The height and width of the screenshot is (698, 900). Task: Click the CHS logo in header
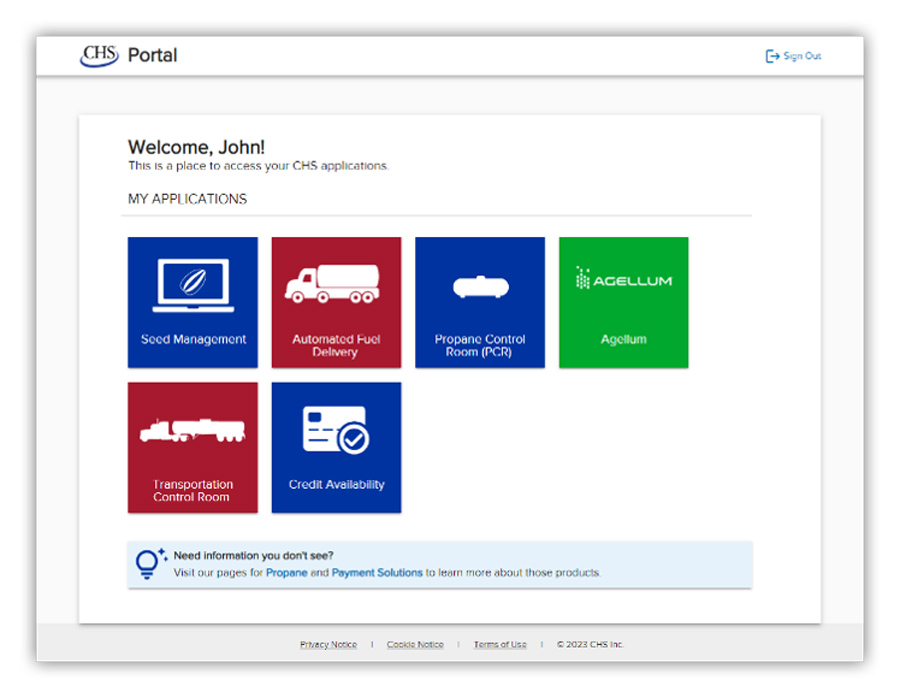99,56
